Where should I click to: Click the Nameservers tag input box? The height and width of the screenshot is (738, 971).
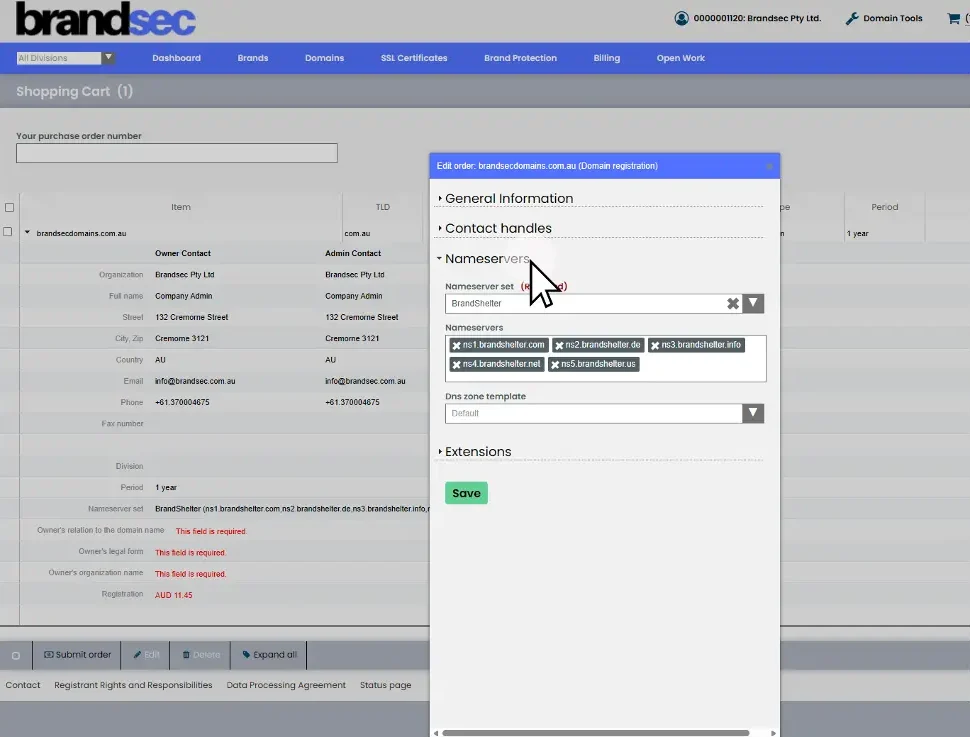[606, 358]
